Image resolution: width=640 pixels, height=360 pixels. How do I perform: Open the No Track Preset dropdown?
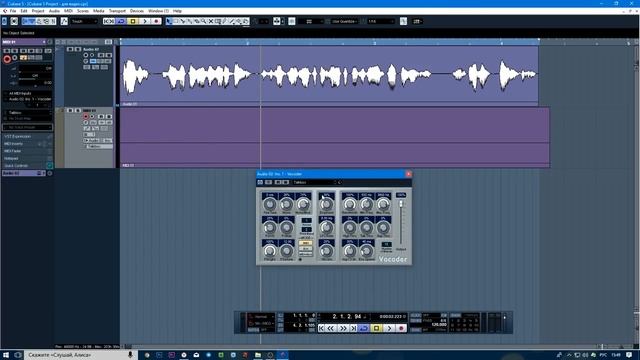27,127
